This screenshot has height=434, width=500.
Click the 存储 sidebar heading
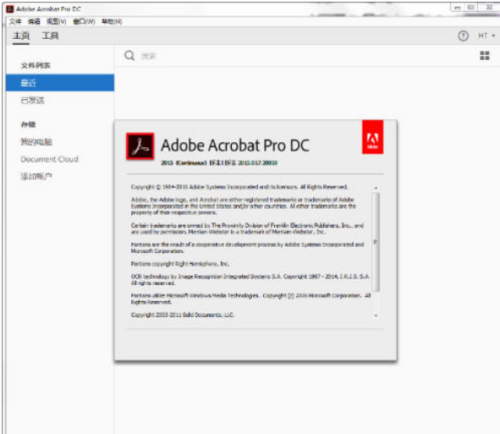[x=28, y=124]
